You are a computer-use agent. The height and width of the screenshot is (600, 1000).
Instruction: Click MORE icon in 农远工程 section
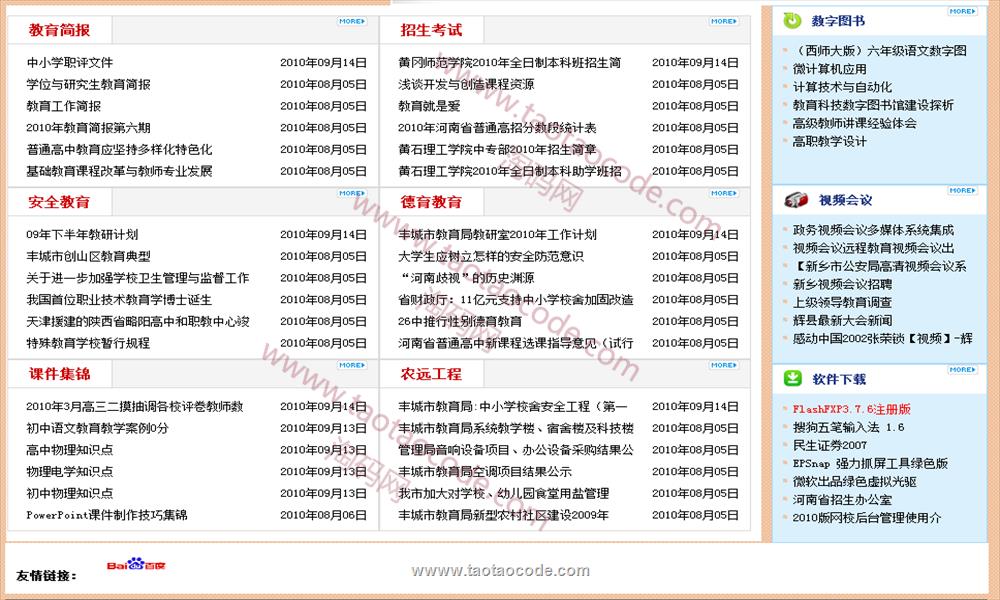pyautogui.click(x=724, y=365)
